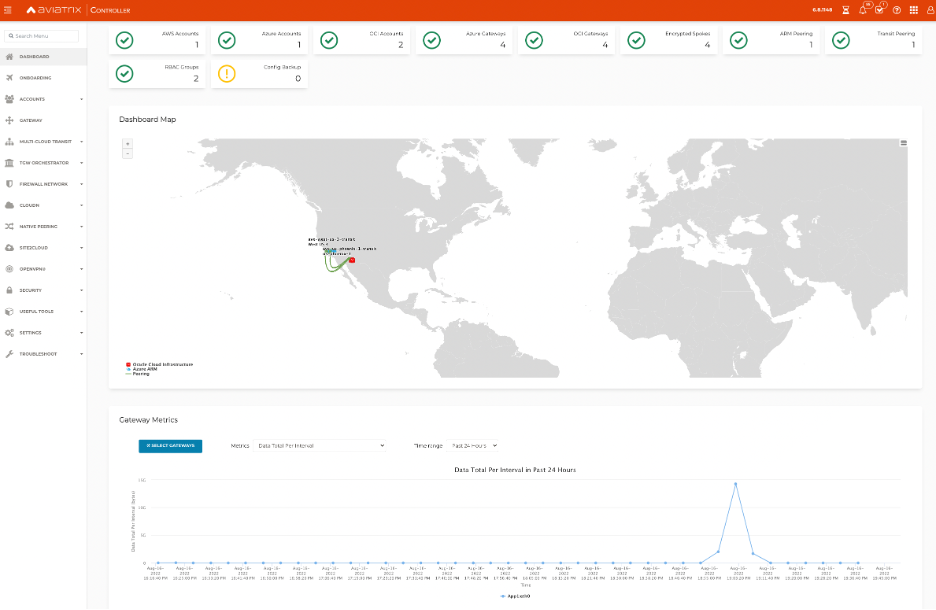Viewport: 936px width, 610px height.
Task: Click the tasks checkmark icon in the header
Action: [x=879, y=10]
